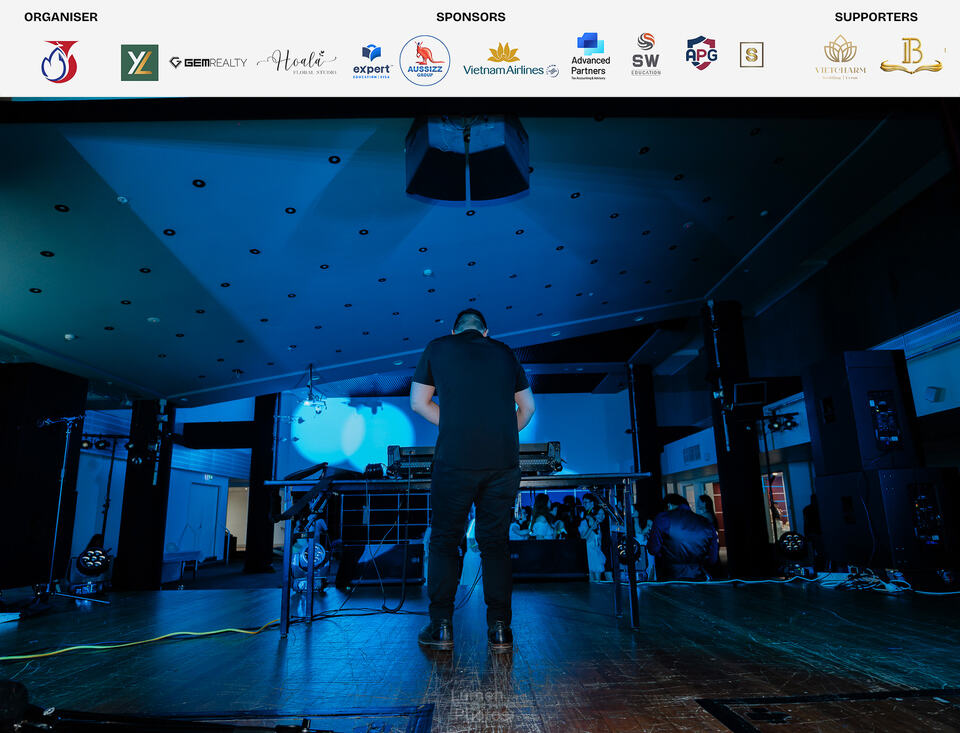Viewport: 960px width, 733px height.
Task: Click the organiser's red and blue flame logo
Action: click(x=59, y=61)
